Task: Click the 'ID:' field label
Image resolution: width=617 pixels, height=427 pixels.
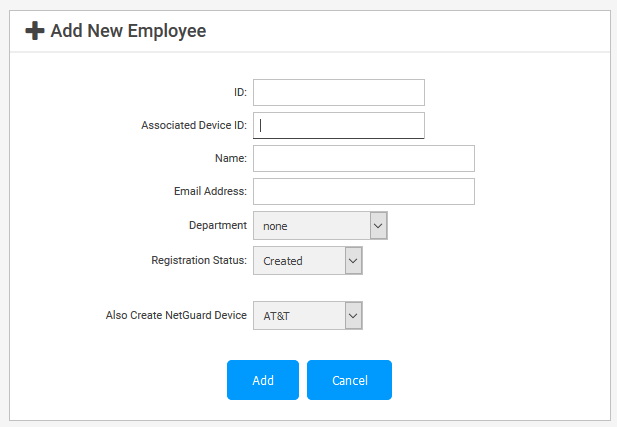Action: coord(239,92)
